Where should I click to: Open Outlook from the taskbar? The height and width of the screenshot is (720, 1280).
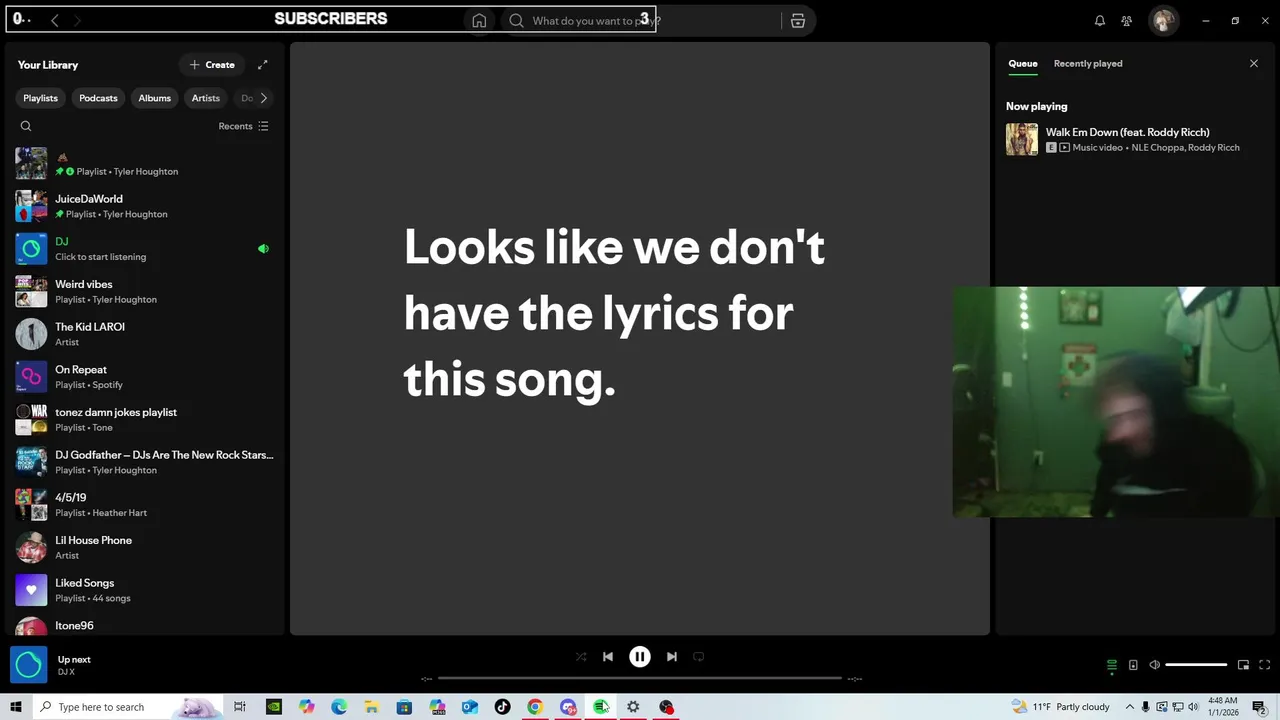pyautogui.click(x=469, y=707)
